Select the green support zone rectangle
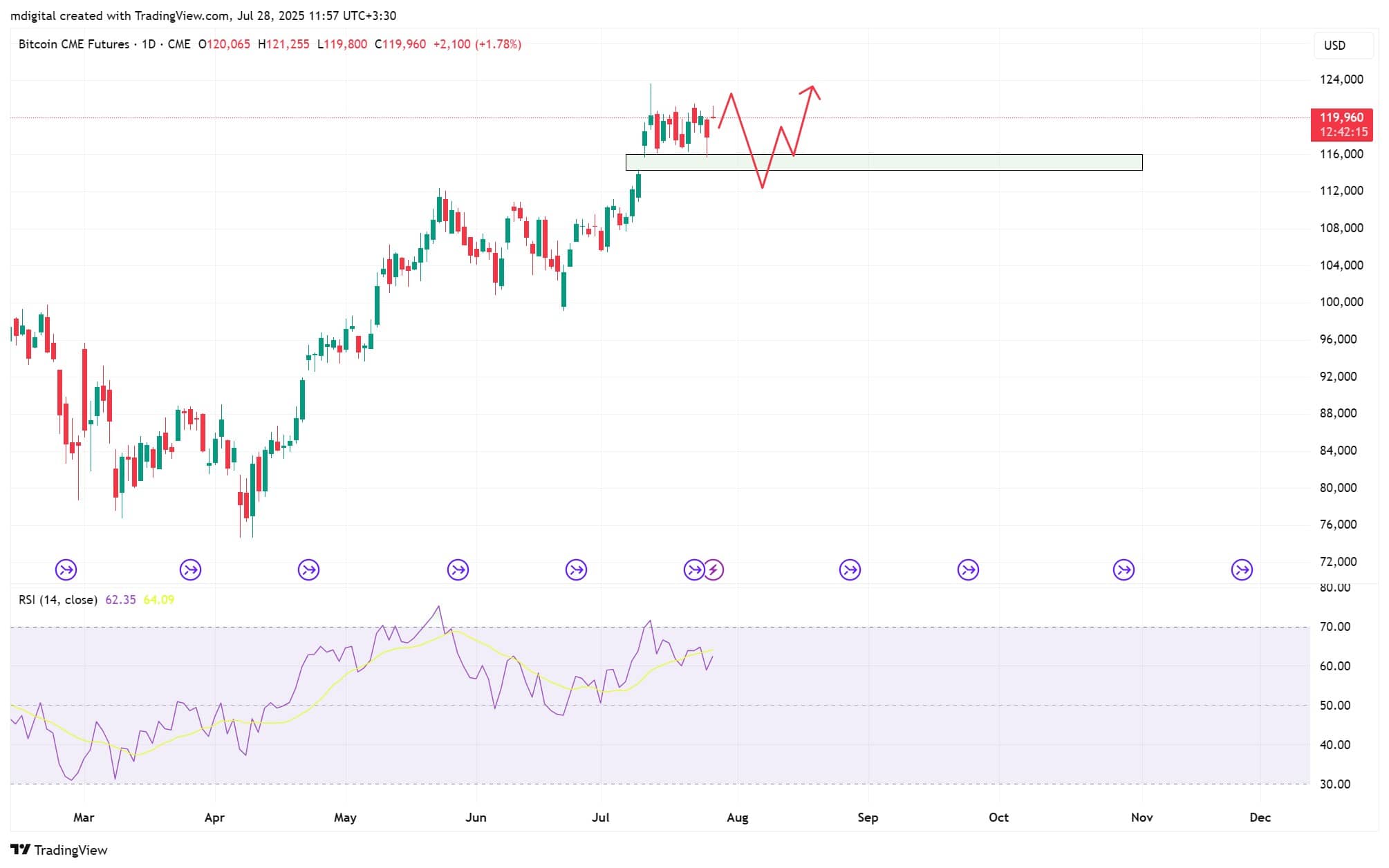The height and width of the screenshot is (868, 1389). (884, 162)
